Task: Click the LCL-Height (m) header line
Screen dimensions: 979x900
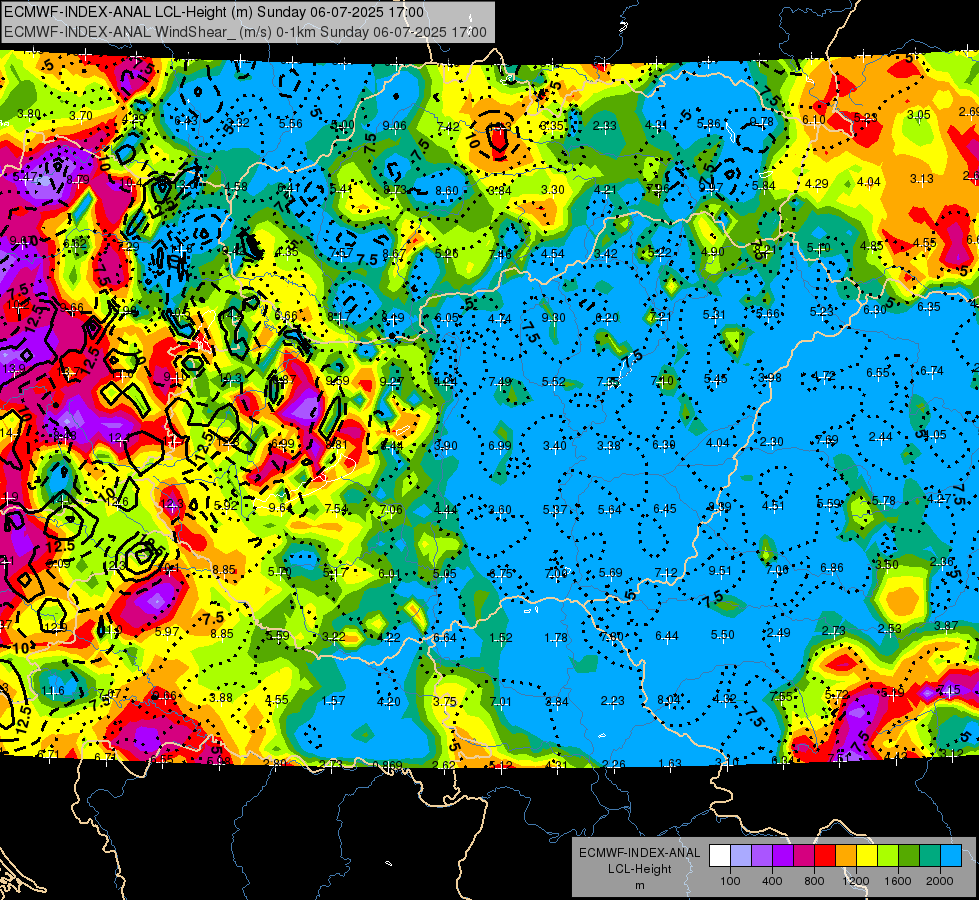Action: (x=214, y=12)
